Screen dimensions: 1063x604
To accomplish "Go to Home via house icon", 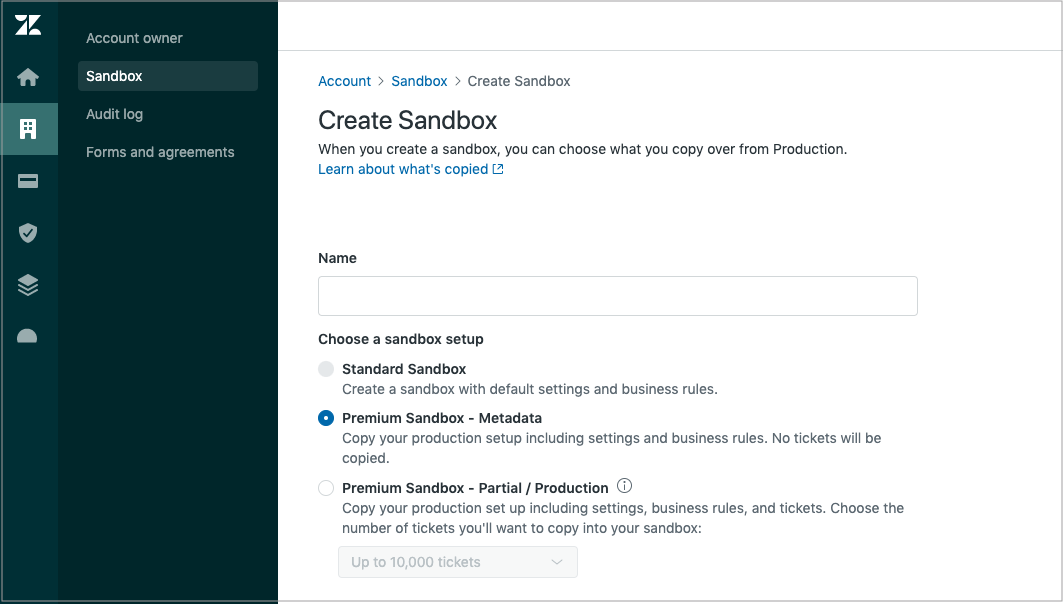I will [28, 78].
